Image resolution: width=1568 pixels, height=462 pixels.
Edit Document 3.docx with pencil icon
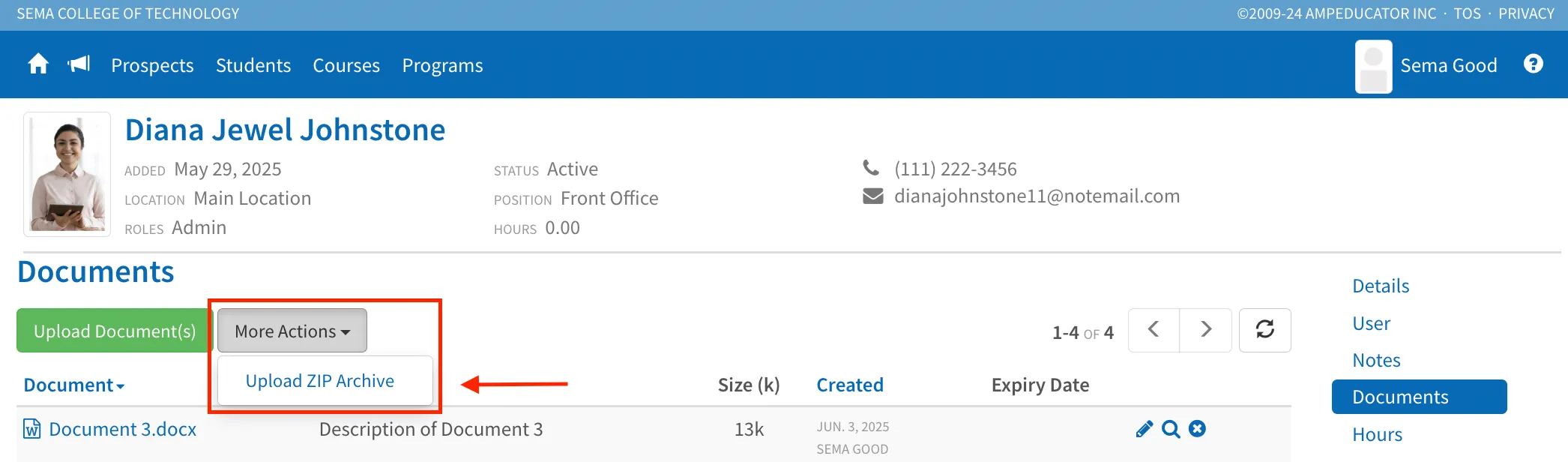point(1144,429)
